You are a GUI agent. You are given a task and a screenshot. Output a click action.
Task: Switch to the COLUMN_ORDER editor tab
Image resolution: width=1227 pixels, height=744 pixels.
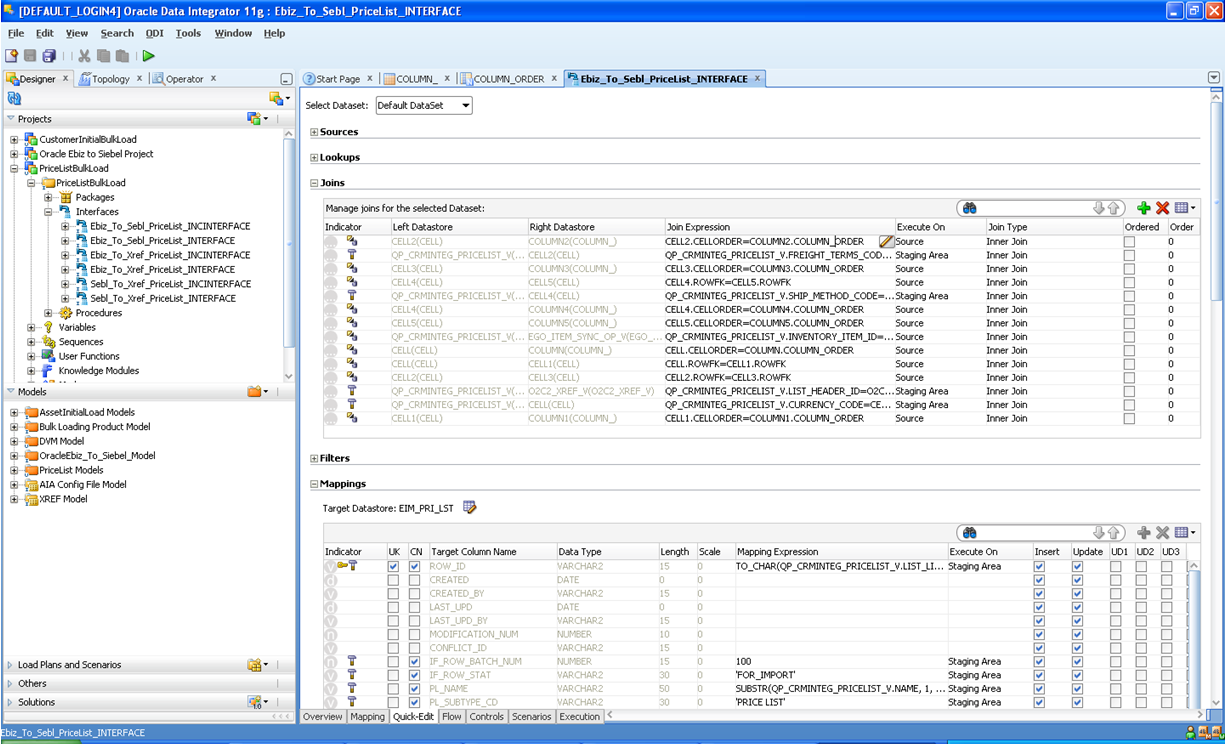point(509,79)
